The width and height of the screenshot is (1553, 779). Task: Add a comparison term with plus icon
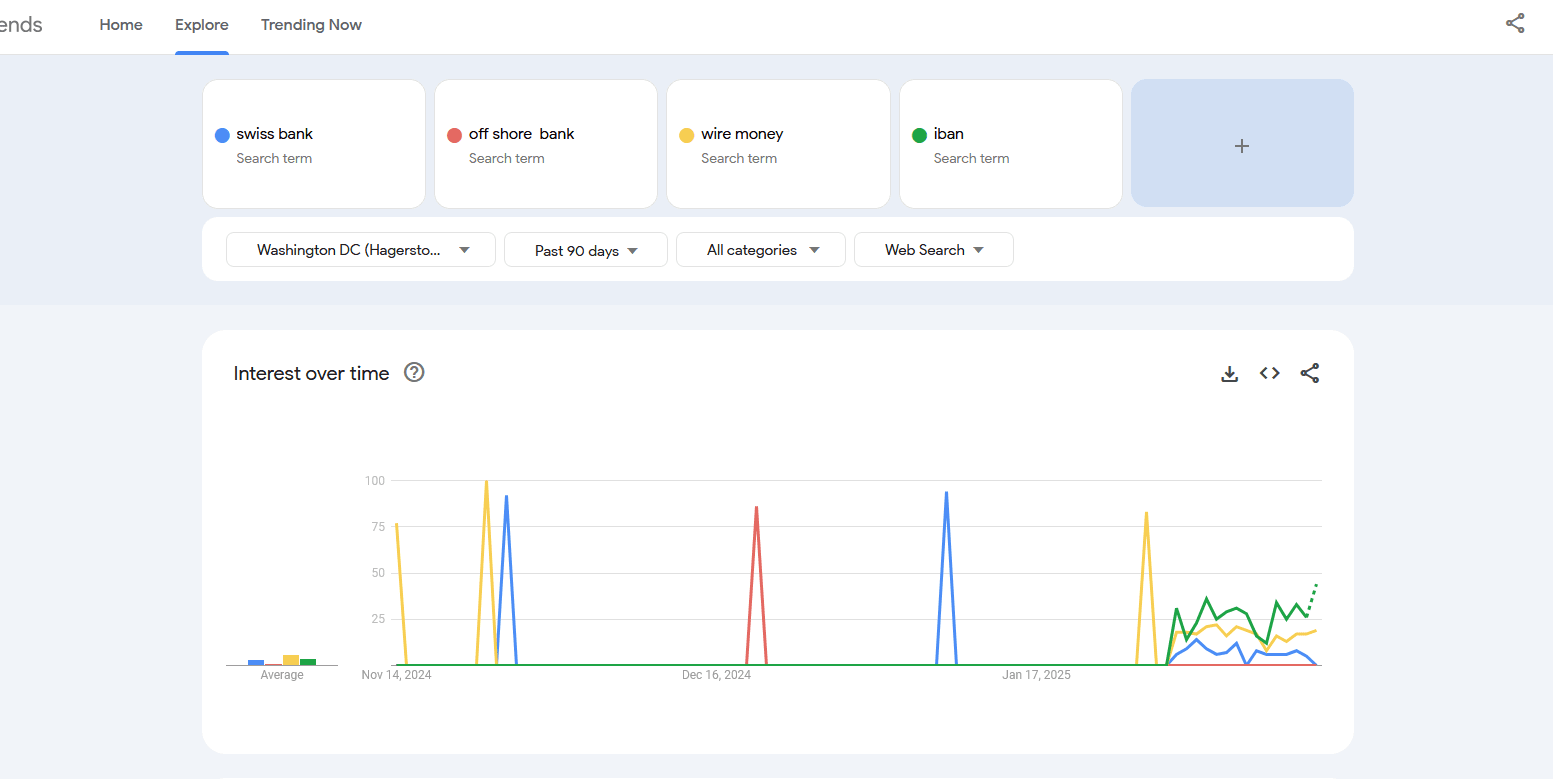click(x=1241, y=146)
